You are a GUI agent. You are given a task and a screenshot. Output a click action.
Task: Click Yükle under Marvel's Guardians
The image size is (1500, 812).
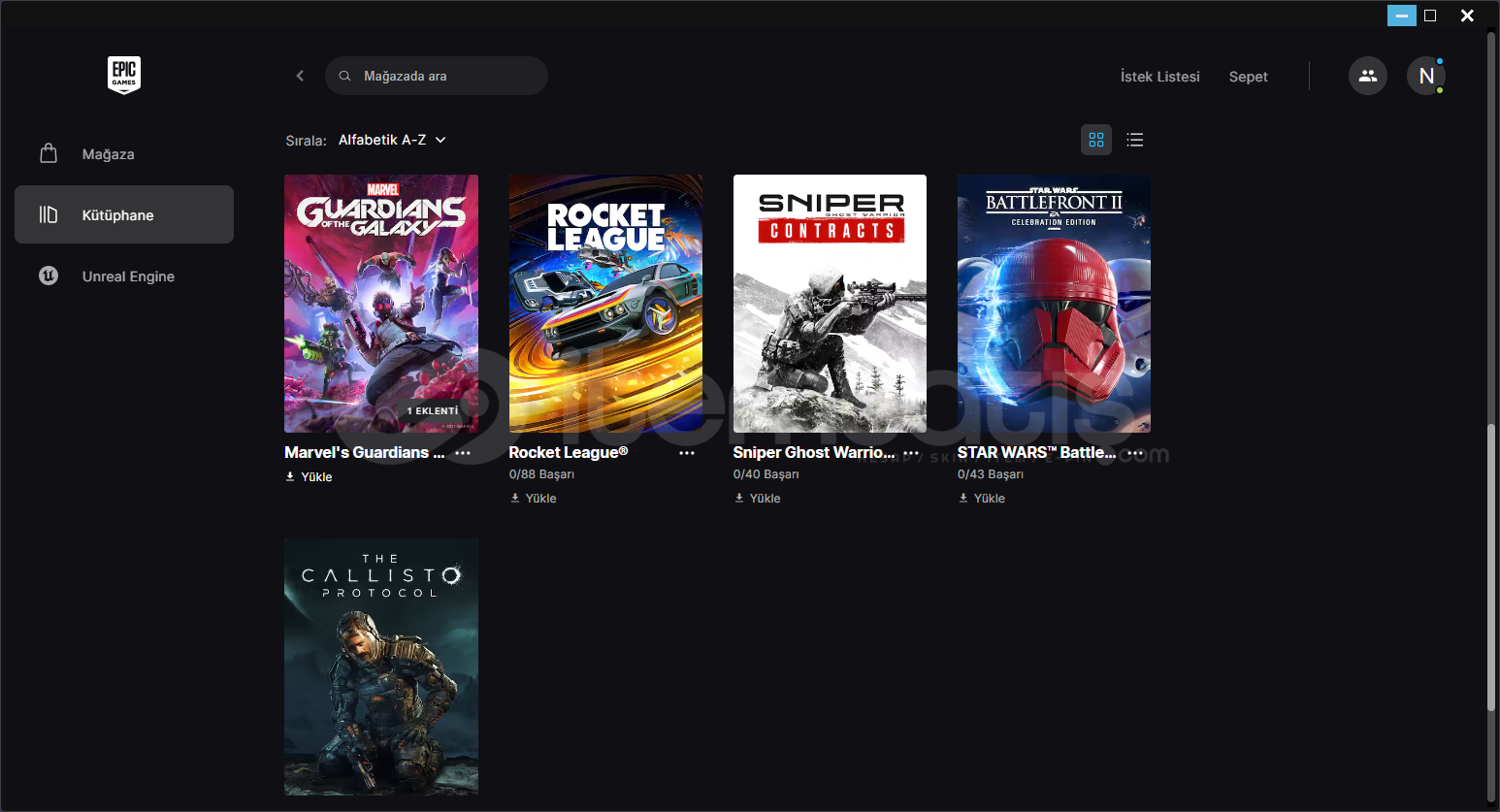pyautogui.click(x=309, y=477)
